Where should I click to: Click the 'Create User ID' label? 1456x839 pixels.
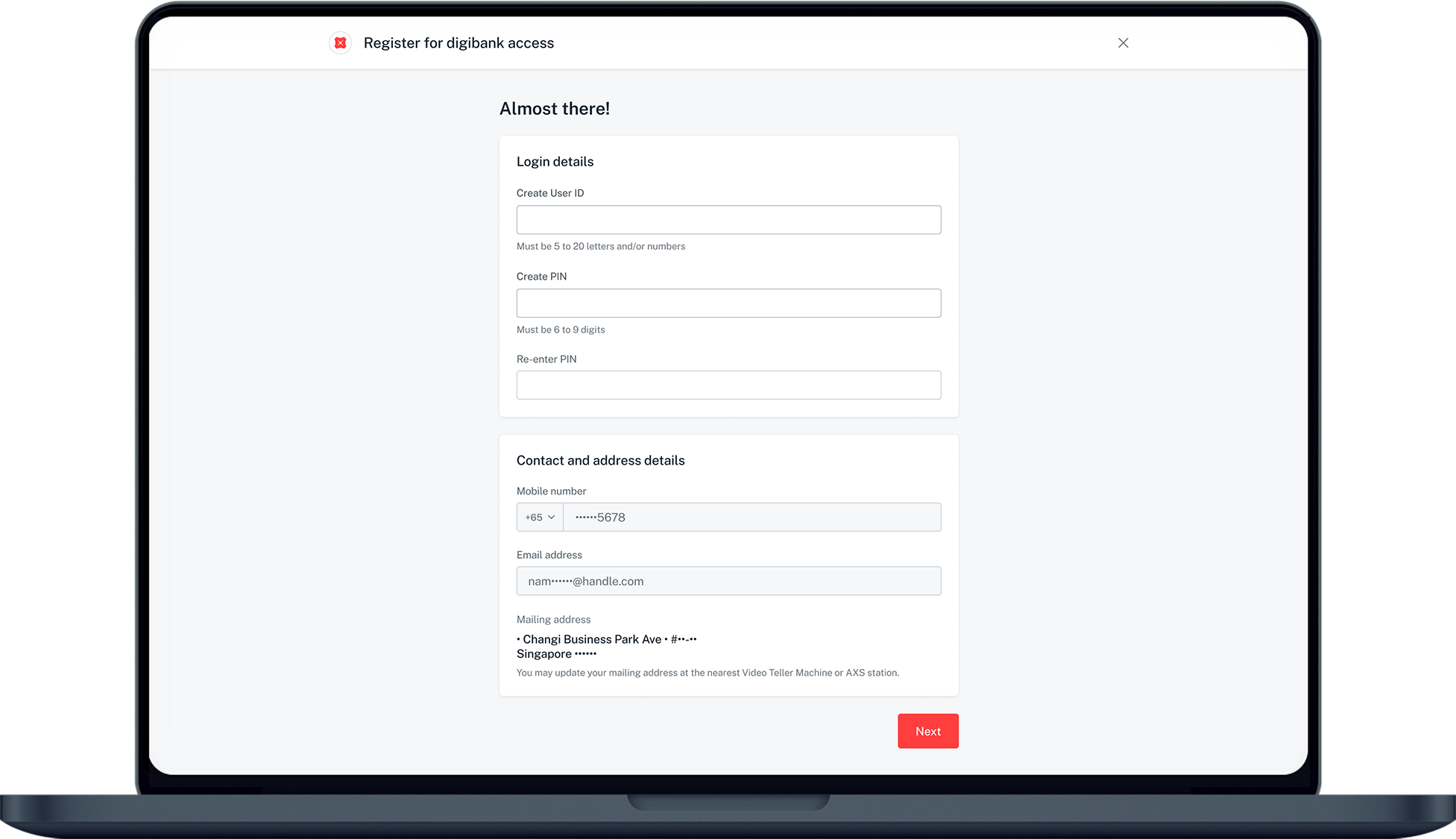click(x=550, y=193)
